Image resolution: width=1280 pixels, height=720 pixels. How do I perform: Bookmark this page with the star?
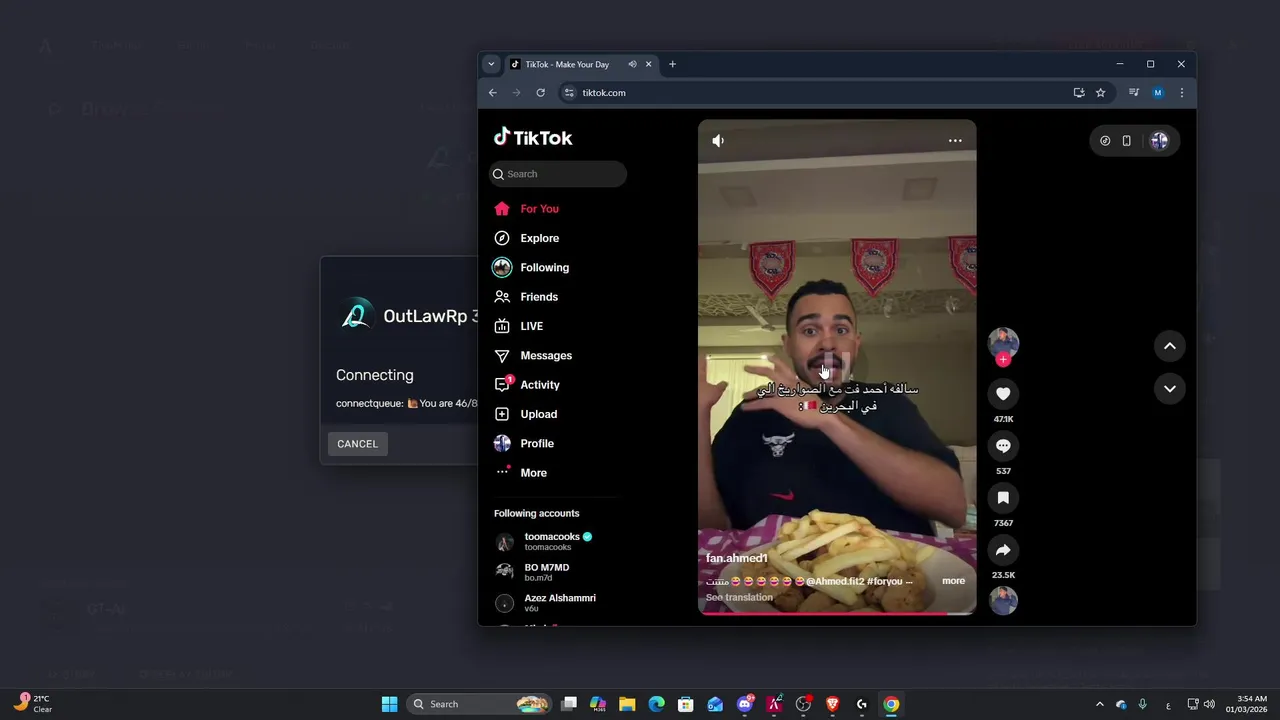tap(1100, 93)
